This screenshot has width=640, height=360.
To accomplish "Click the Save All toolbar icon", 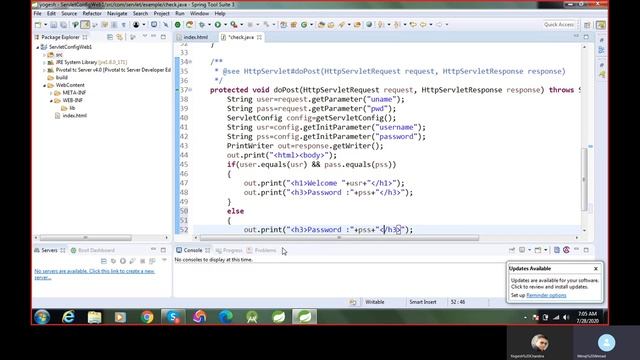I will [63, 25].
